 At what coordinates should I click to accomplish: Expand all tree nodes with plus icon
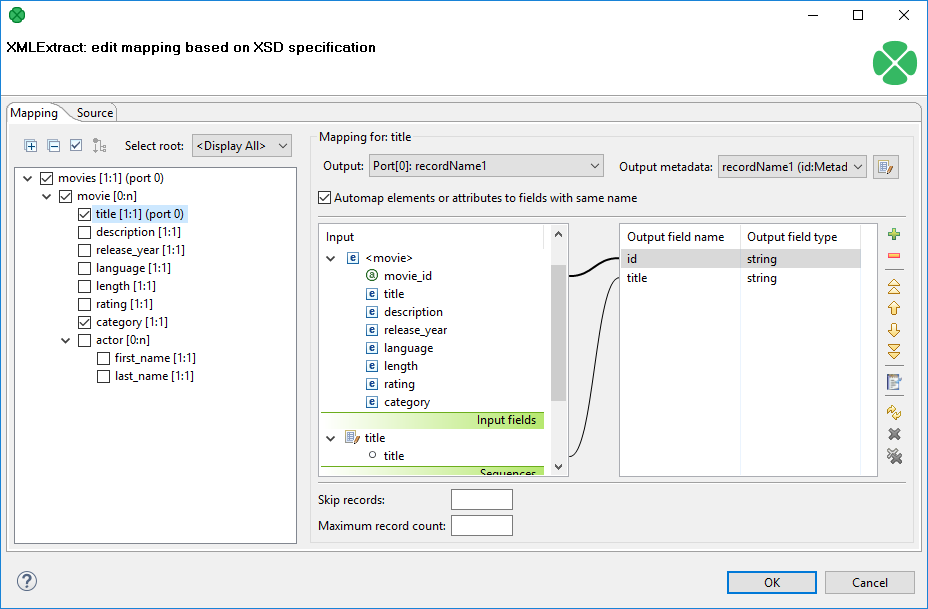[30, 145]
